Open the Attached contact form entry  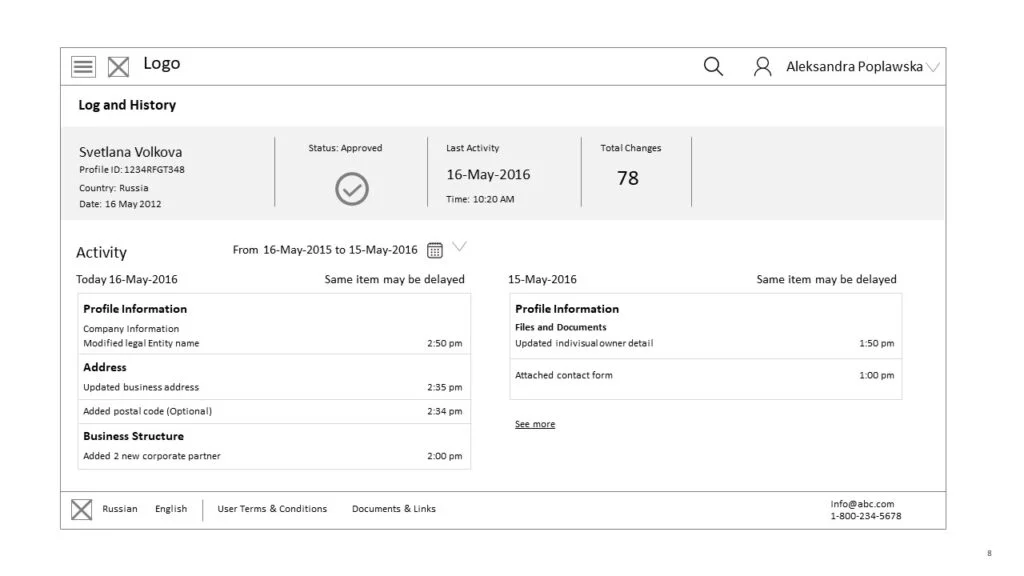tap(705, 376)
